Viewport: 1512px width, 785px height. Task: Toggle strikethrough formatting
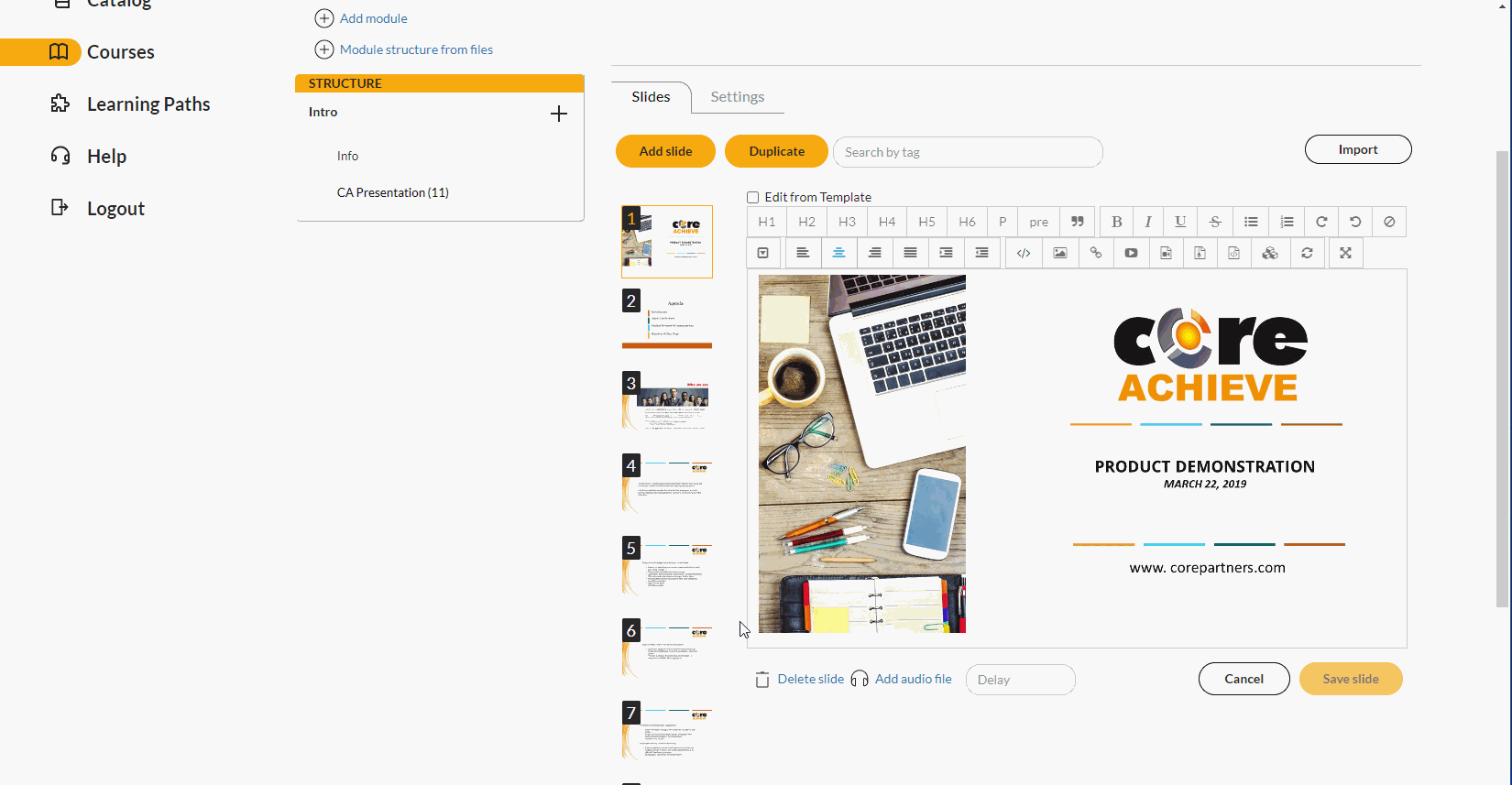tap(1215, 222)
